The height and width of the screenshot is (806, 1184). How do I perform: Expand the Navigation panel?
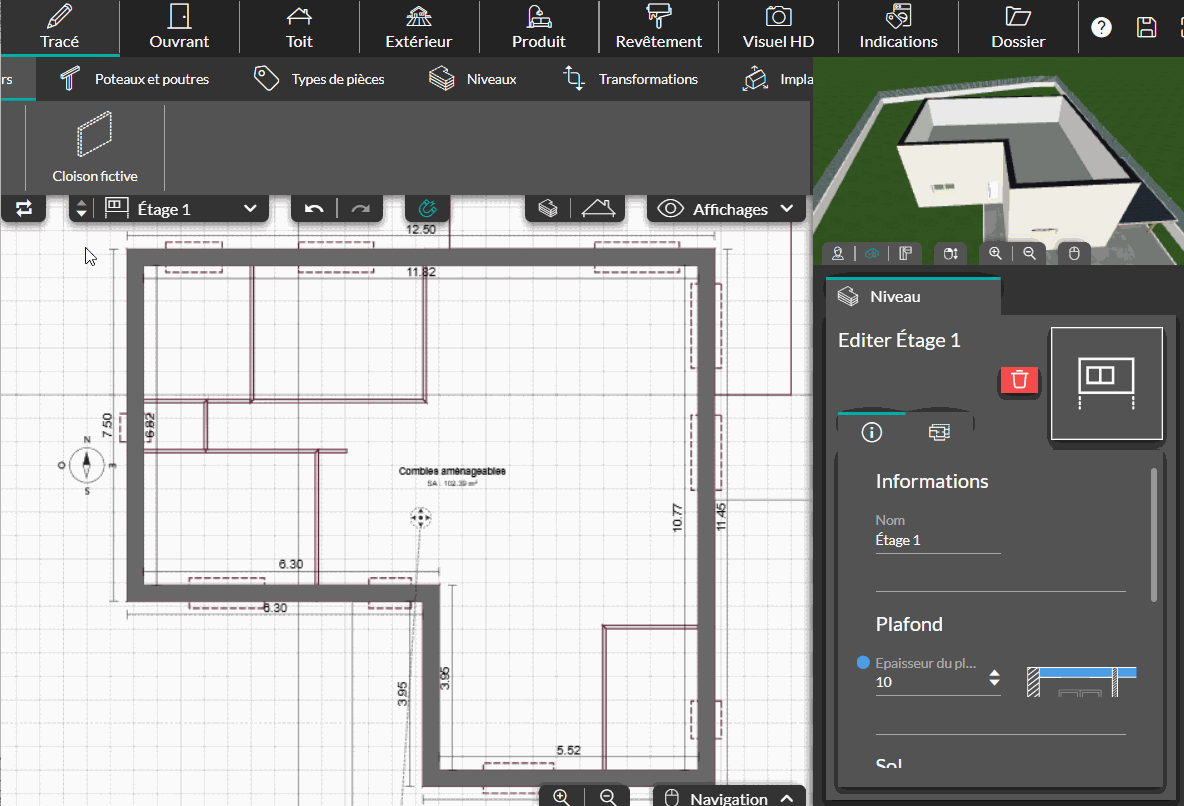point(729,798)
